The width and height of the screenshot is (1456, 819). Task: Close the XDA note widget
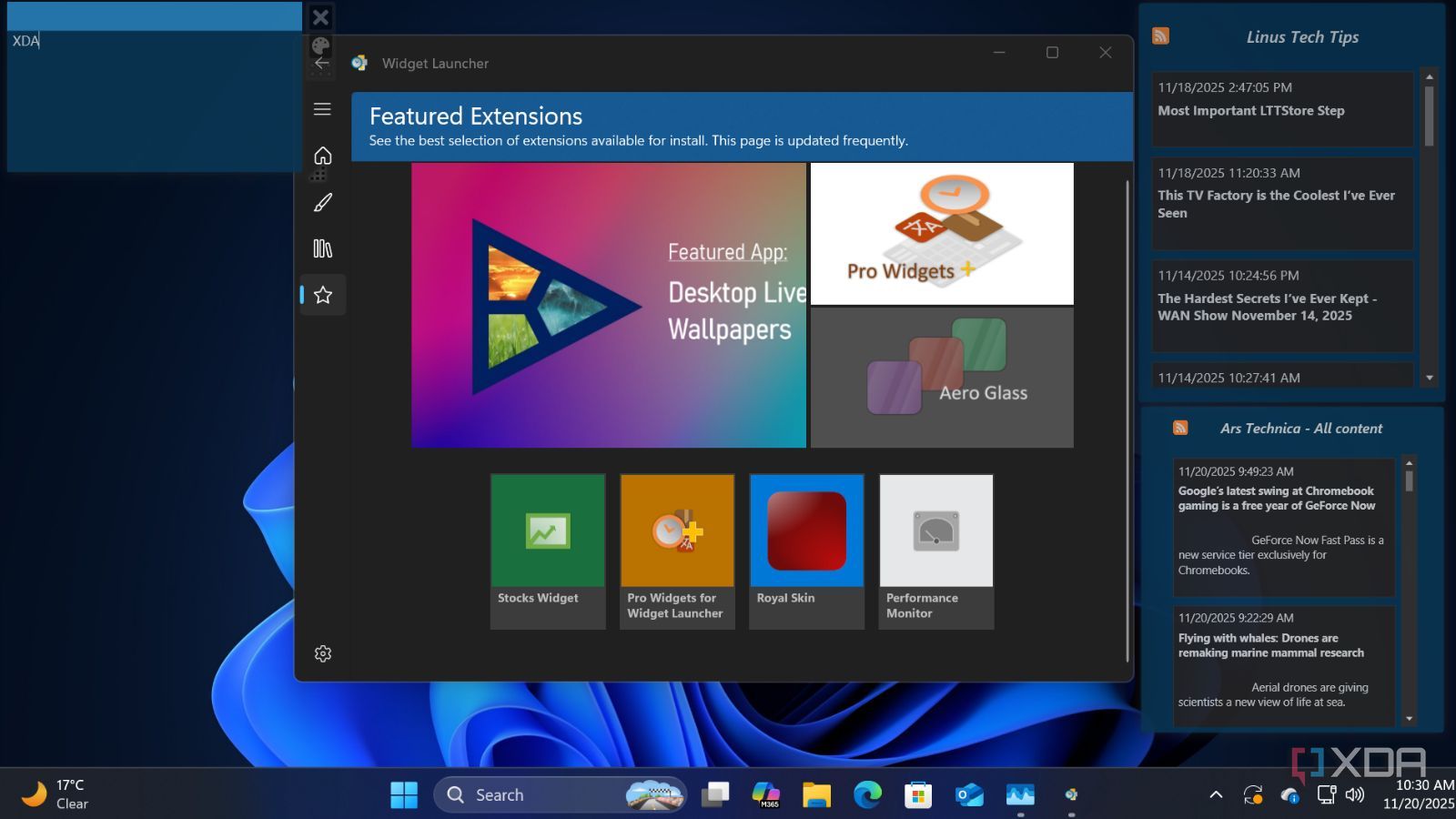click(x=320, y=17)
